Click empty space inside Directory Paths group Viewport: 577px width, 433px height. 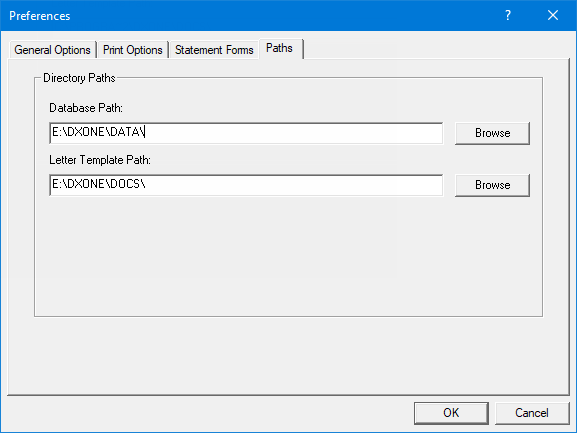click(288, 258)
